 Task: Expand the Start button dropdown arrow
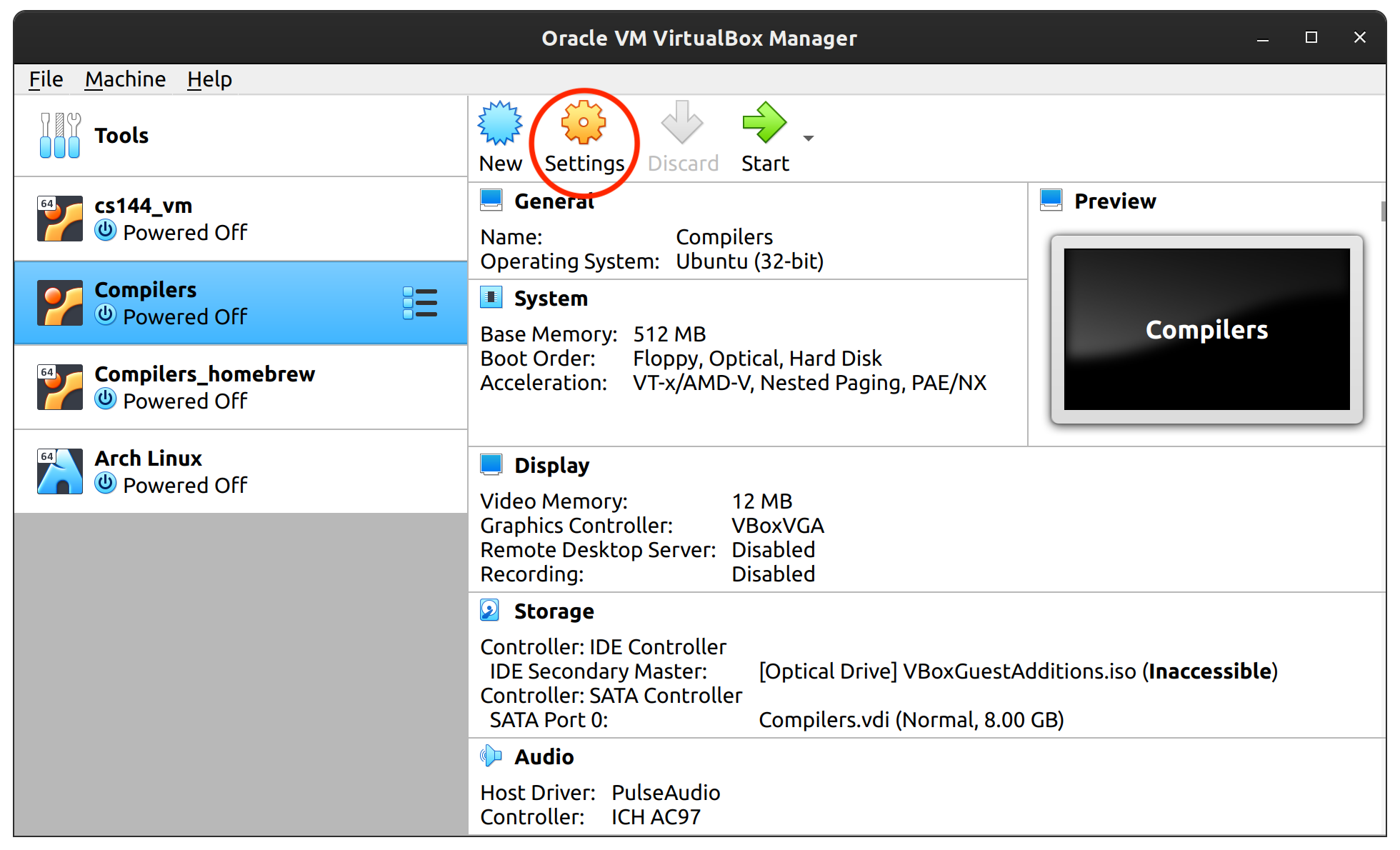click(809, 139)
